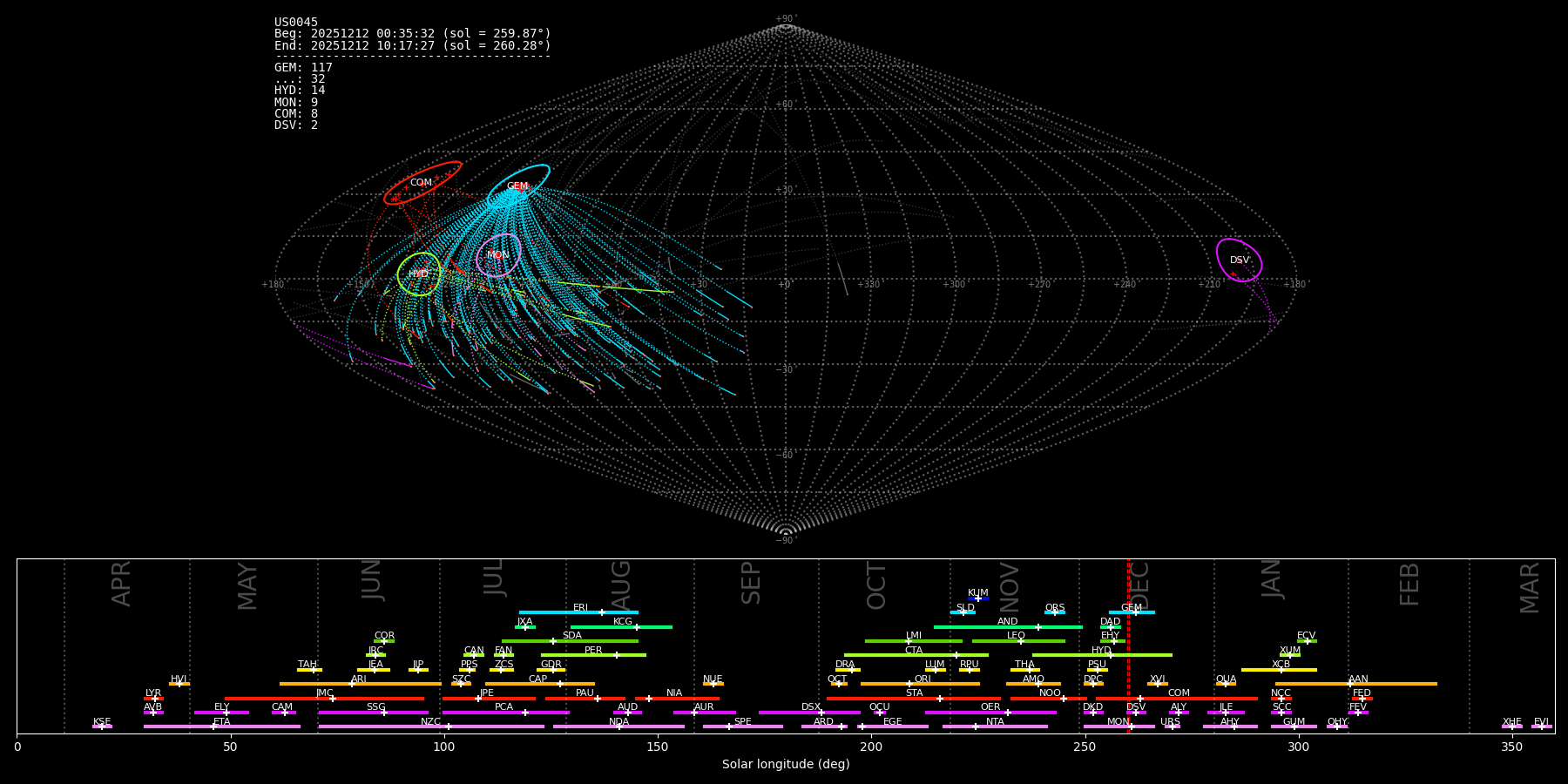Image resolution: width=1568 pixels, height=784 pixels.
Task: Select the HYD shower bar in the timeline
Action: [1102, 655]
